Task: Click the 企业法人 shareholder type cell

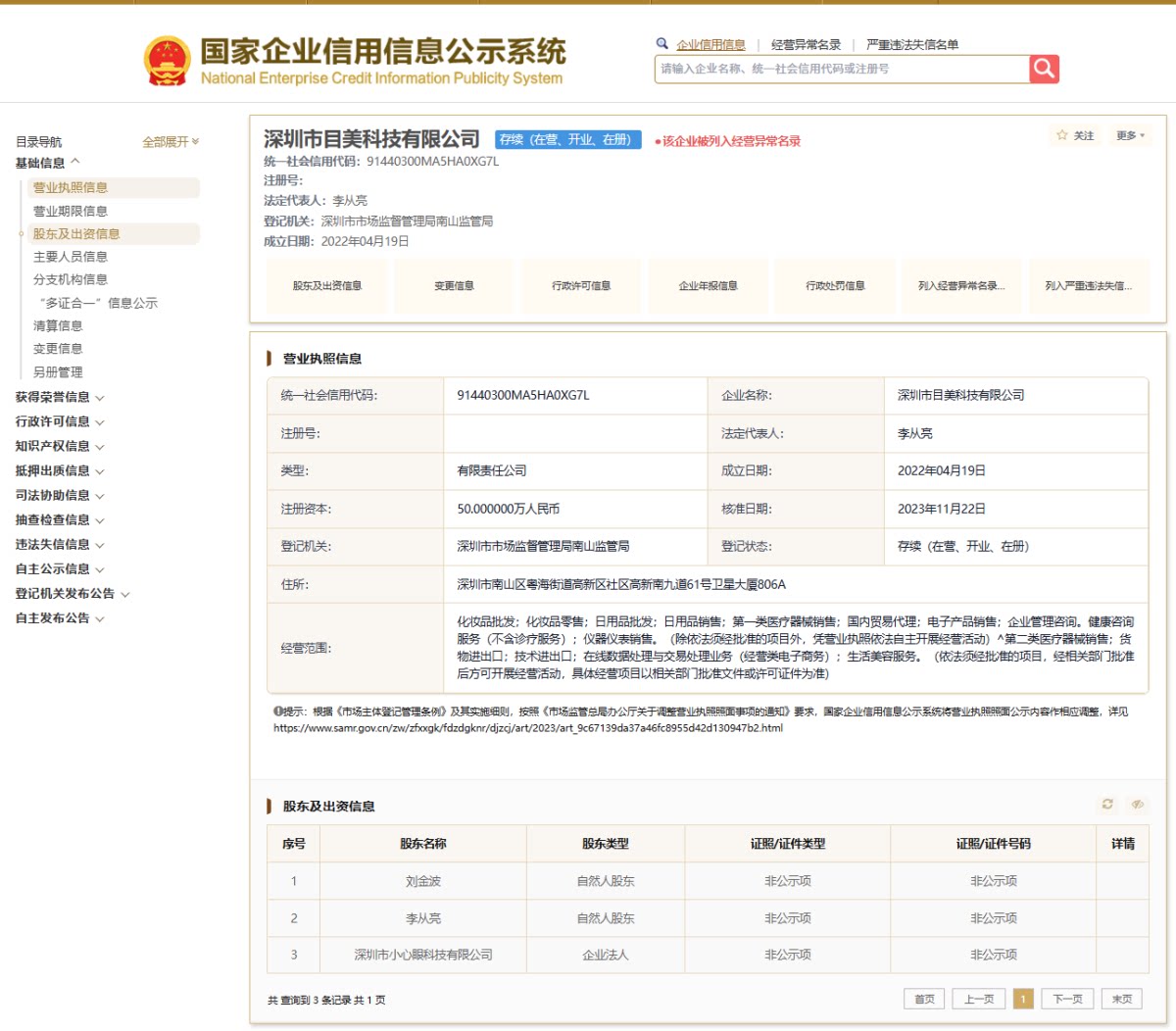Action: point(606,955)
